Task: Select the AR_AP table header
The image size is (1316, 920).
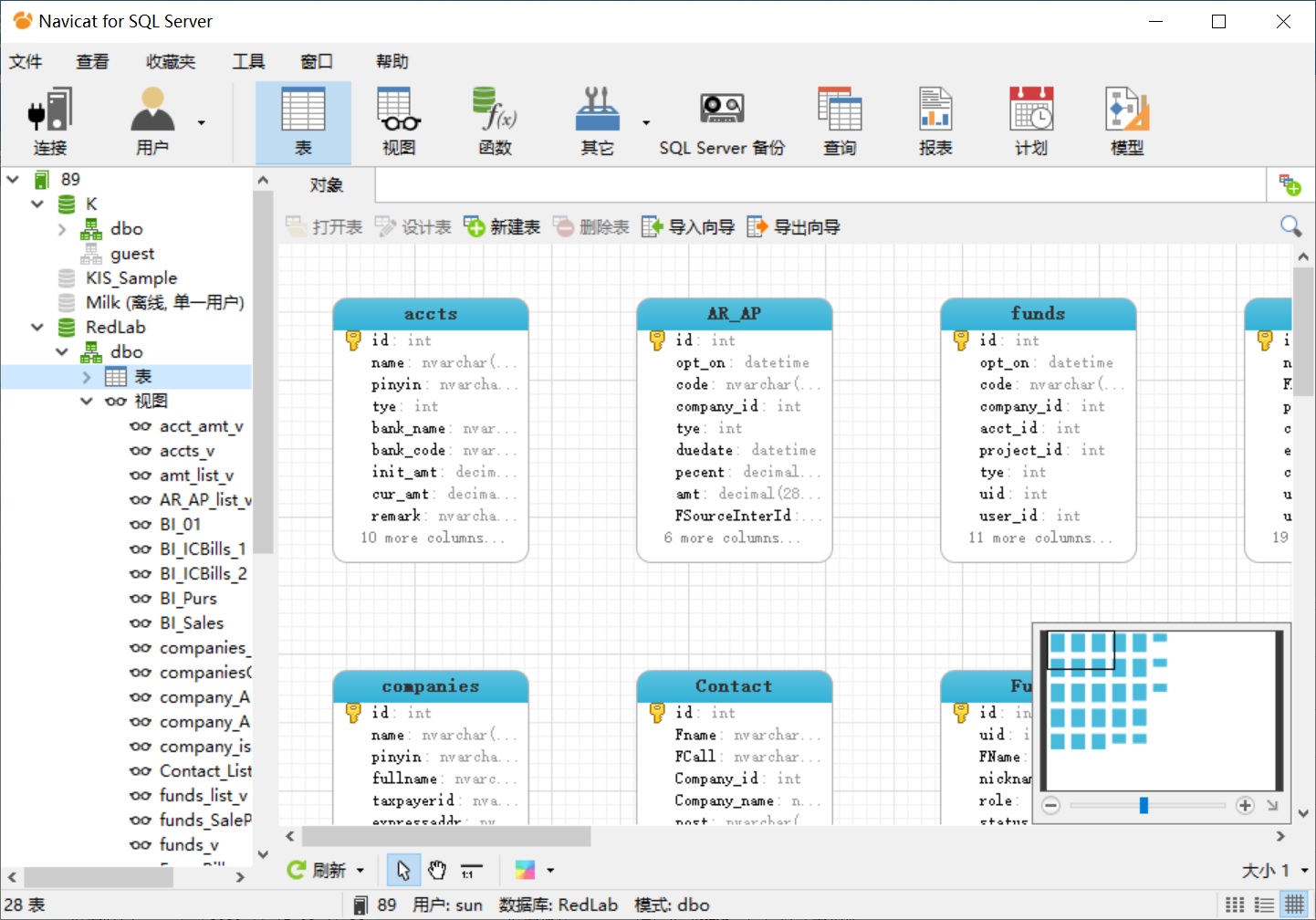Action: tap(735, 314)
